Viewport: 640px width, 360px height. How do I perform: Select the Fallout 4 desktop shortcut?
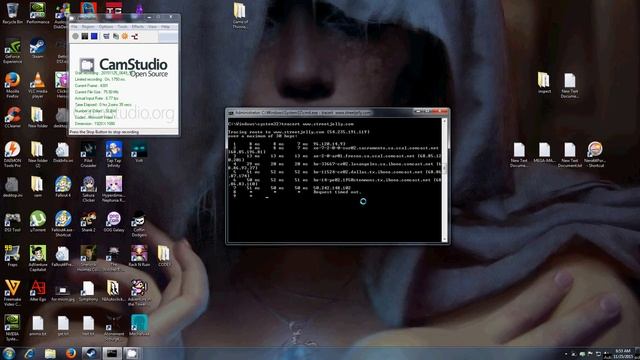tap(63, 187)
